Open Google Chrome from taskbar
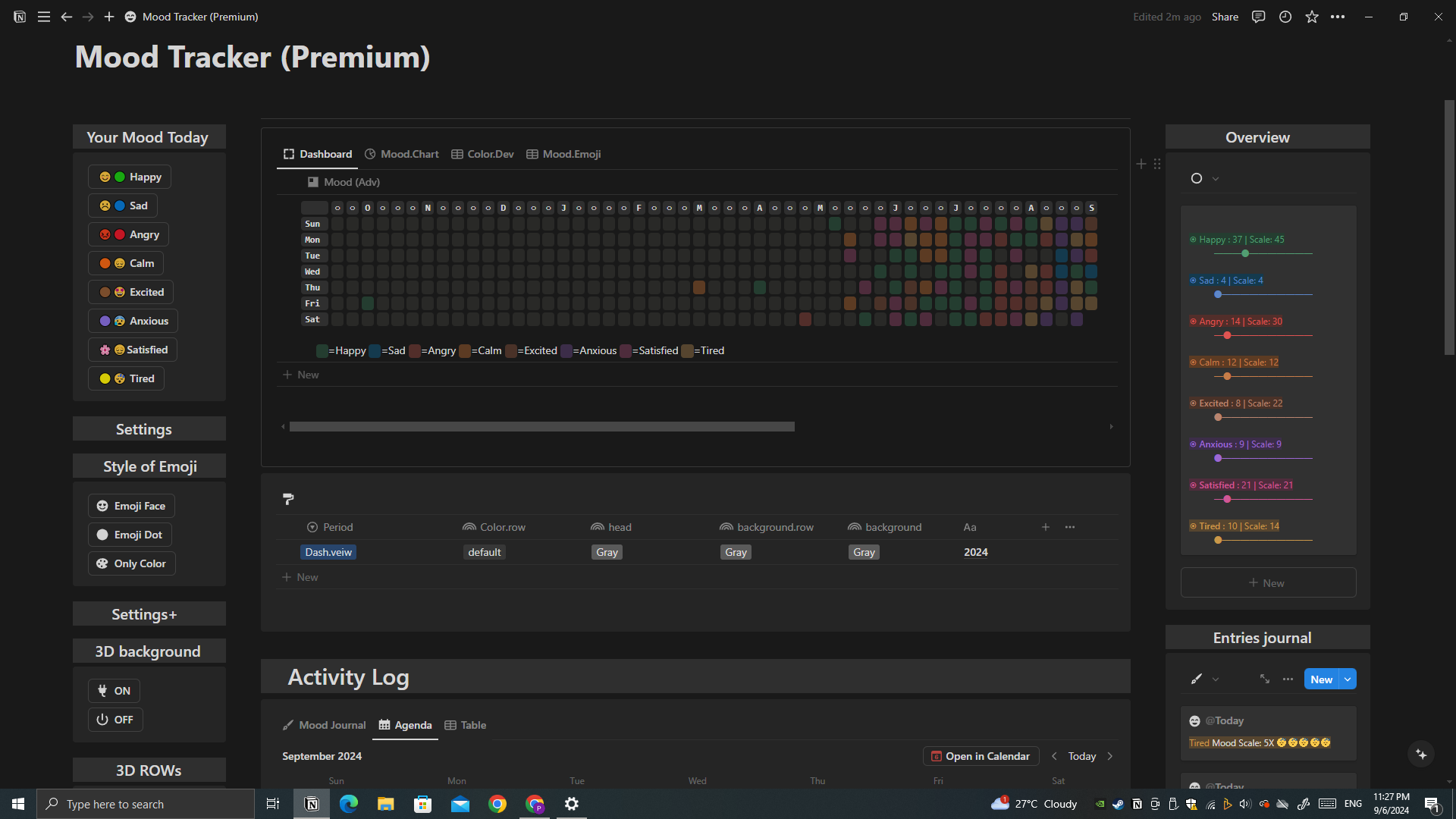Screen dimensions: 1456x819 coord(497,804)
